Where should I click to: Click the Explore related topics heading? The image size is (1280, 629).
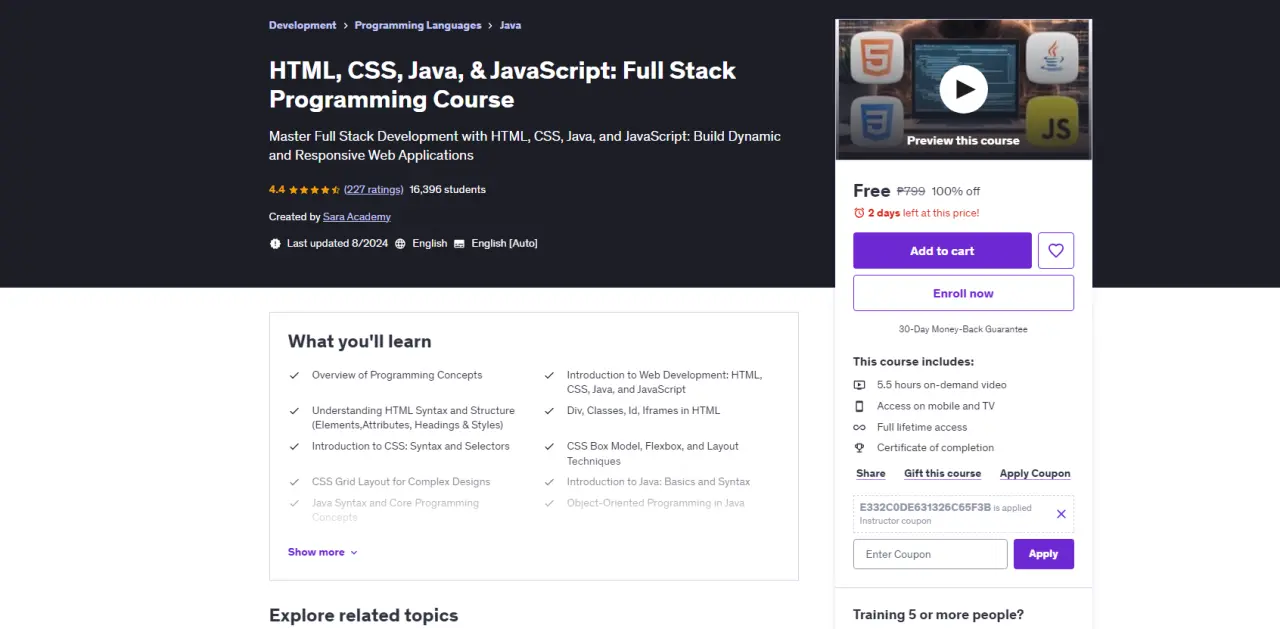coord(363,615)
